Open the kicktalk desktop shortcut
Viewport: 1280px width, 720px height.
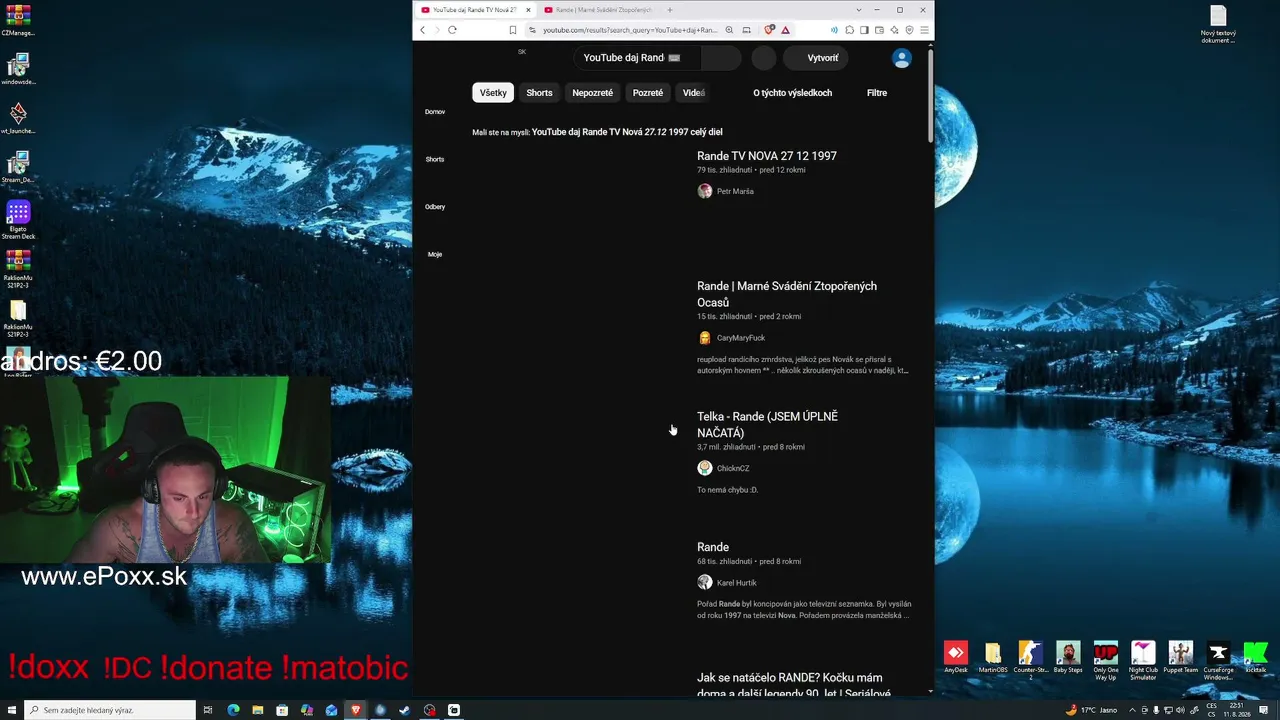coord(1255,657)
